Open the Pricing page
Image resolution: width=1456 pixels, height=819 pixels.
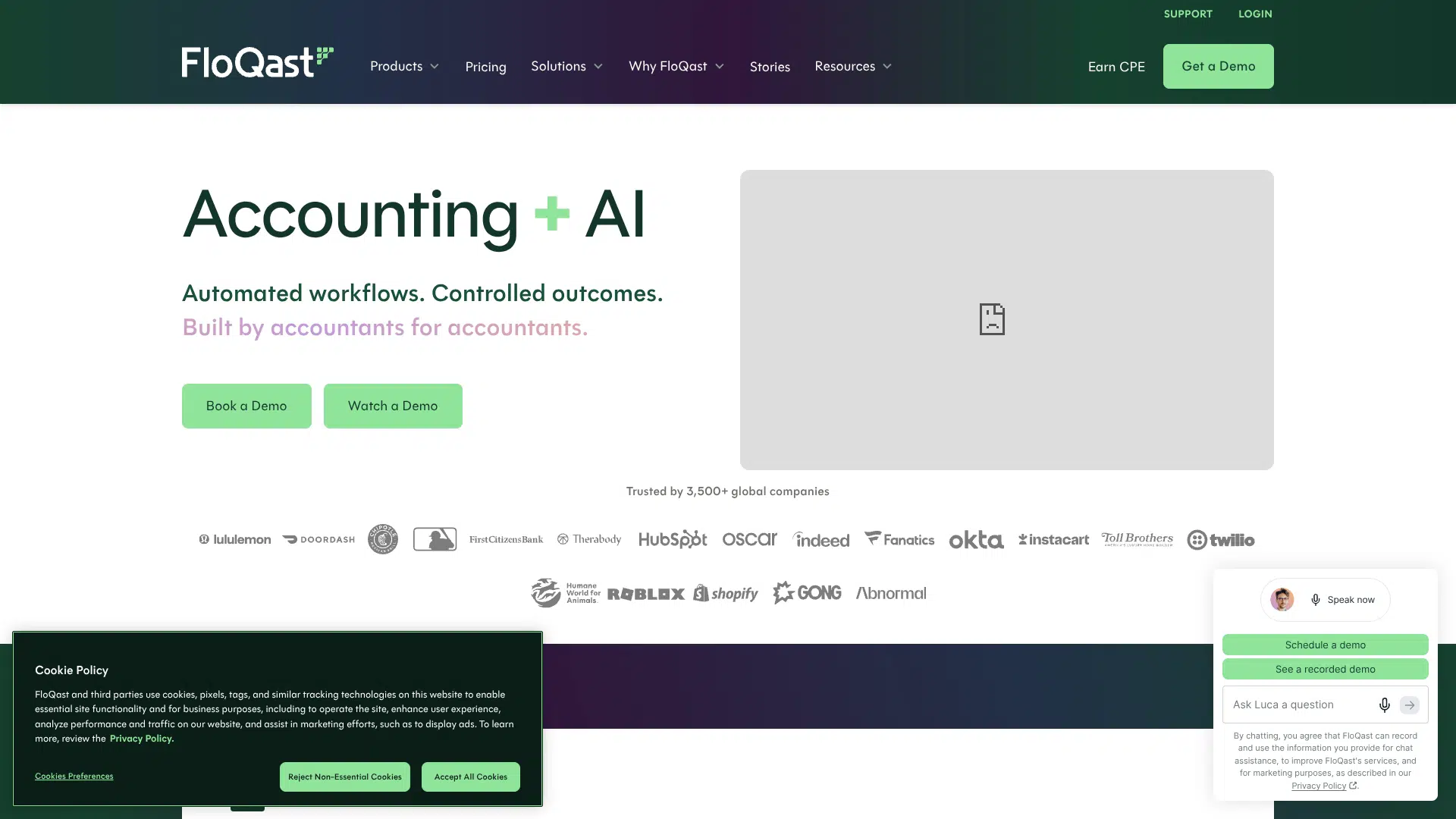485,67
